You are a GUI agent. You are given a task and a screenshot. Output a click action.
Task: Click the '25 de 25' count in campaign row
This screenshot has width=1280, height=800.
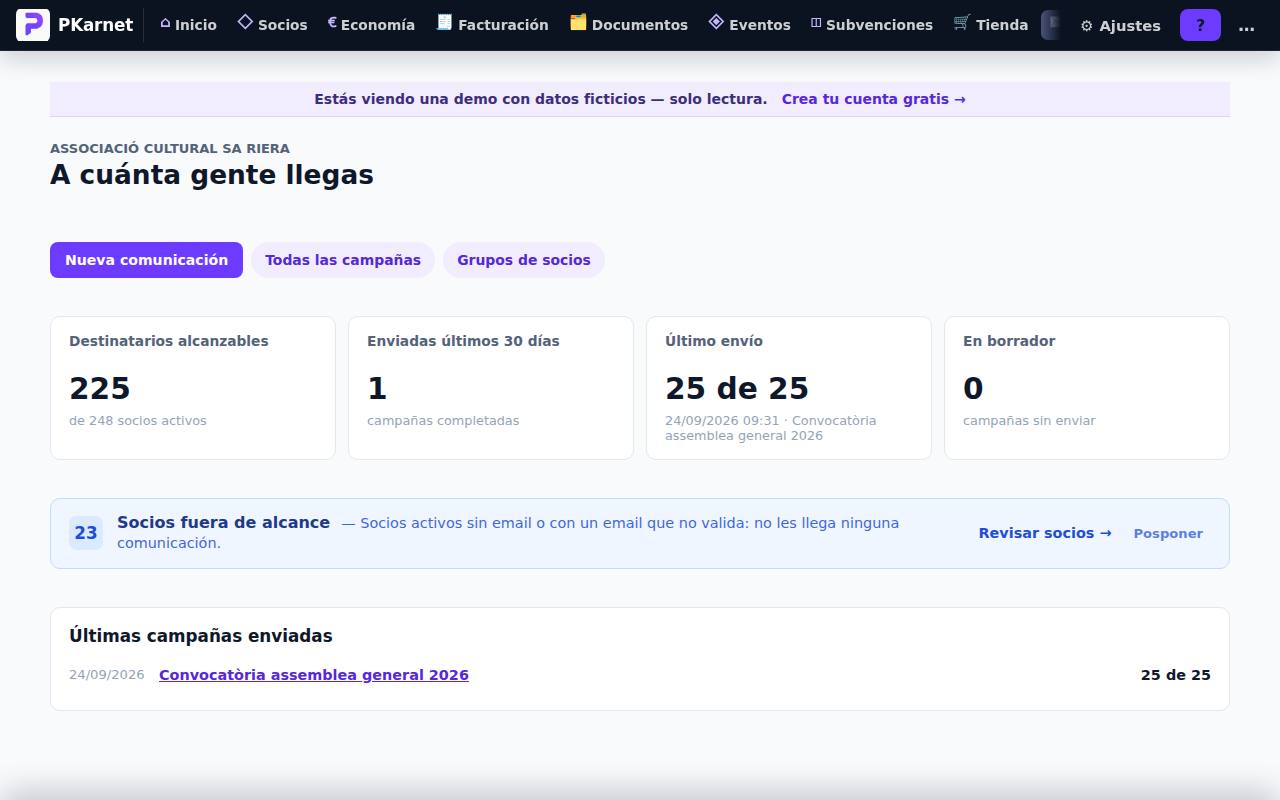pos(1176,675)
